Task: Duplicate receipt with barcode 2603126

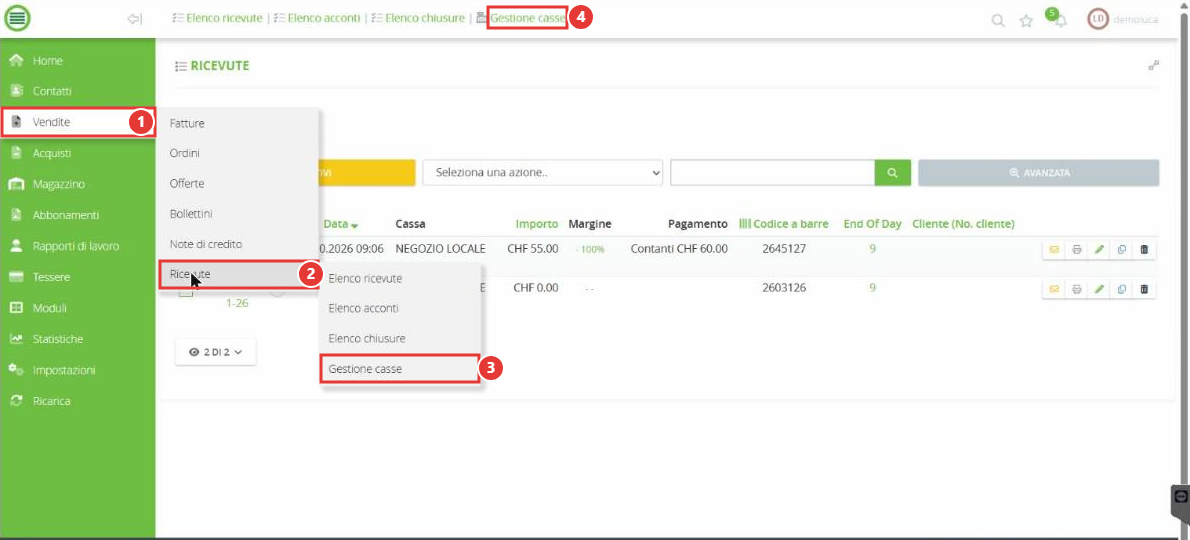Action: click(1122, 288)
